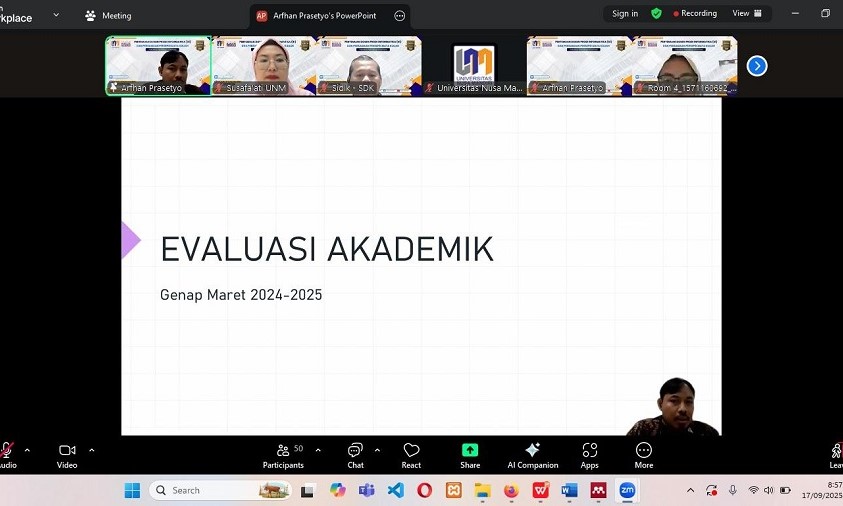
Task: Open the Apps panel
Action: point(589,454)
